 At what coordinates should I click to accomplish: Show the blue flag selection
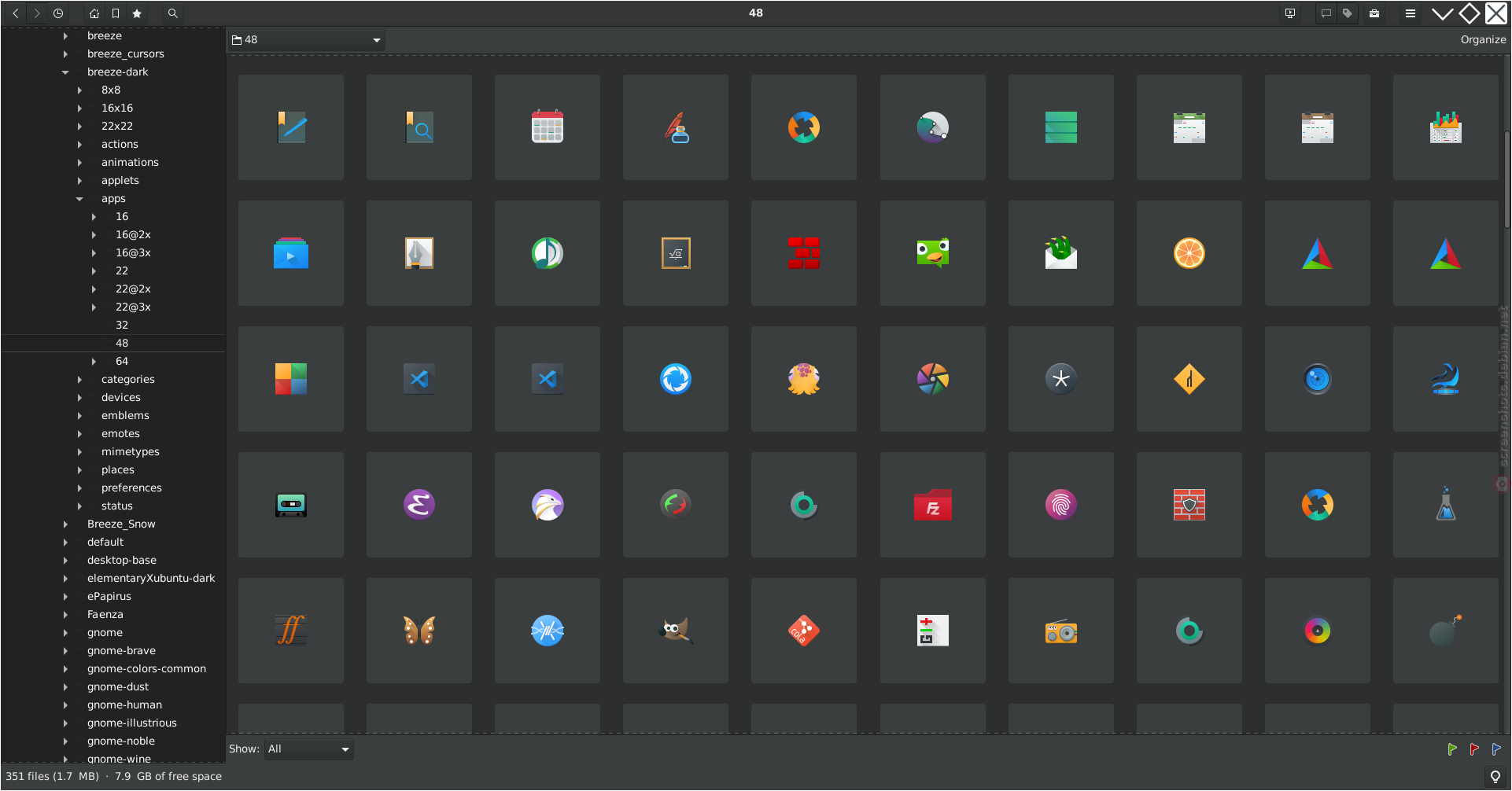tap(1496, 749)
